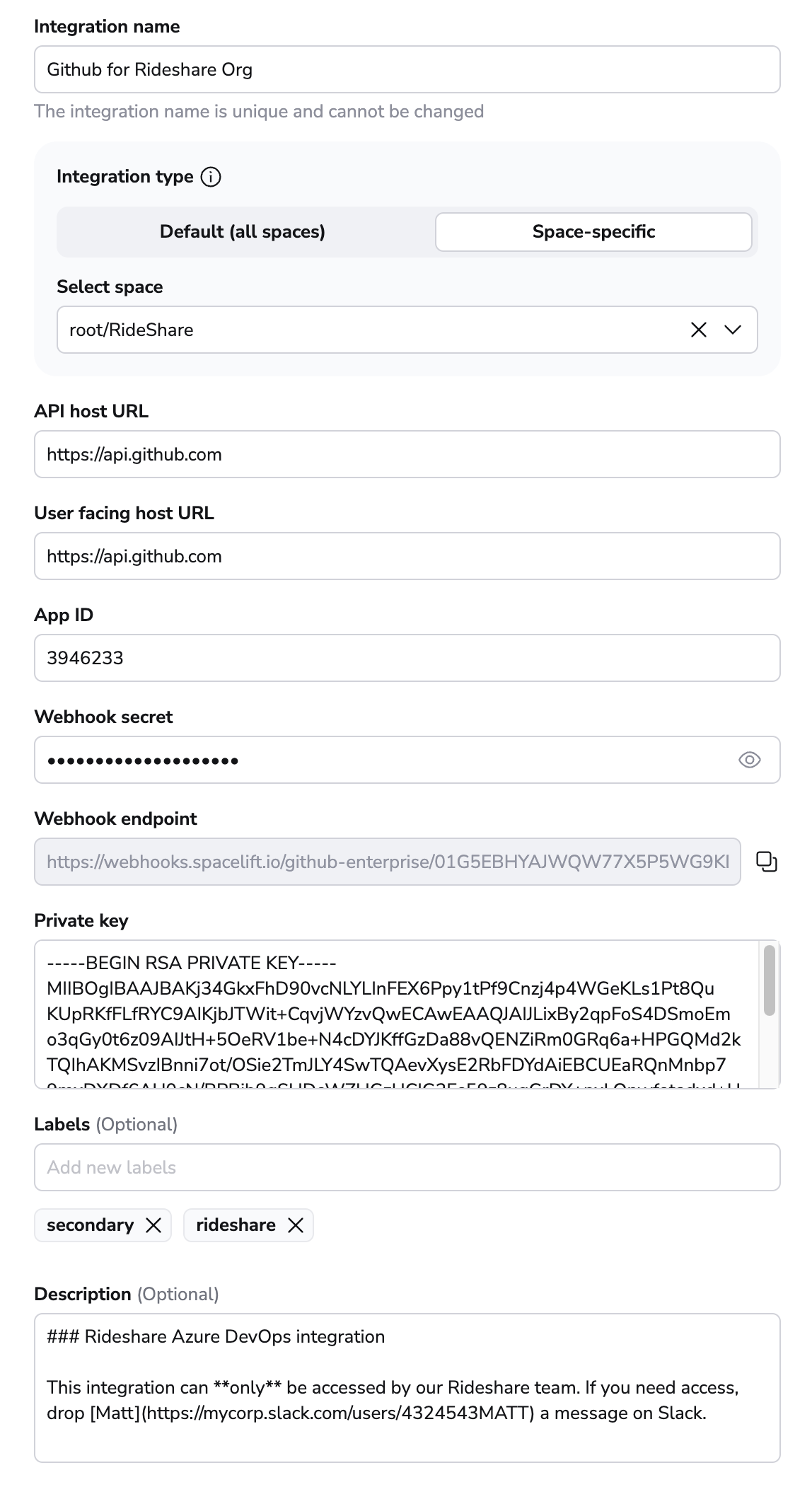Image resolution: width=812 pixels, height=1487 pixels.
Task: Select Space-specific integration type
Action: [x=593, y=232]
